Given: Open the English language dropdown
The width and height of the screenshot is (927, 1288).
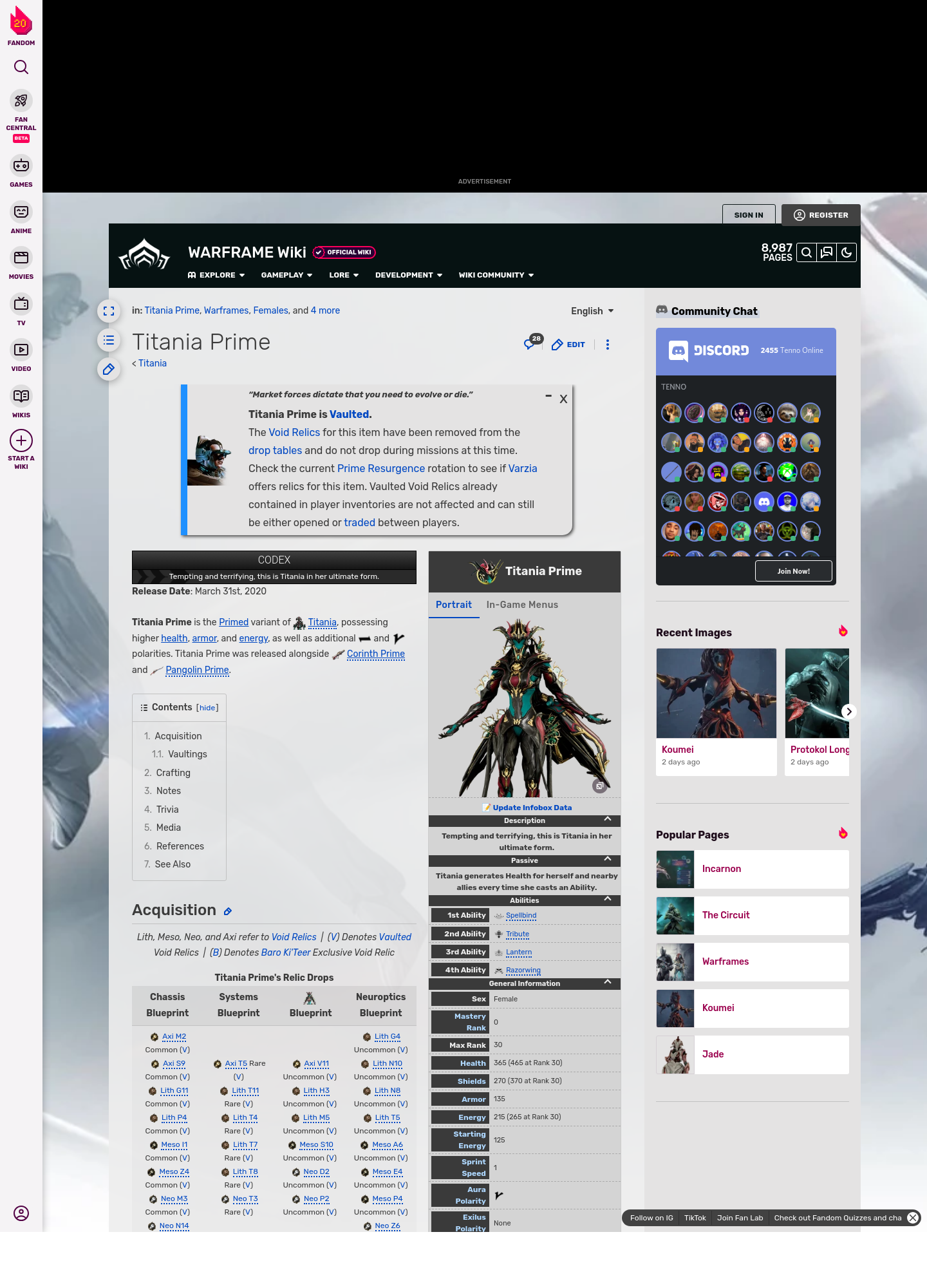Looking at the screenshot, I should [x=592, y=311].
